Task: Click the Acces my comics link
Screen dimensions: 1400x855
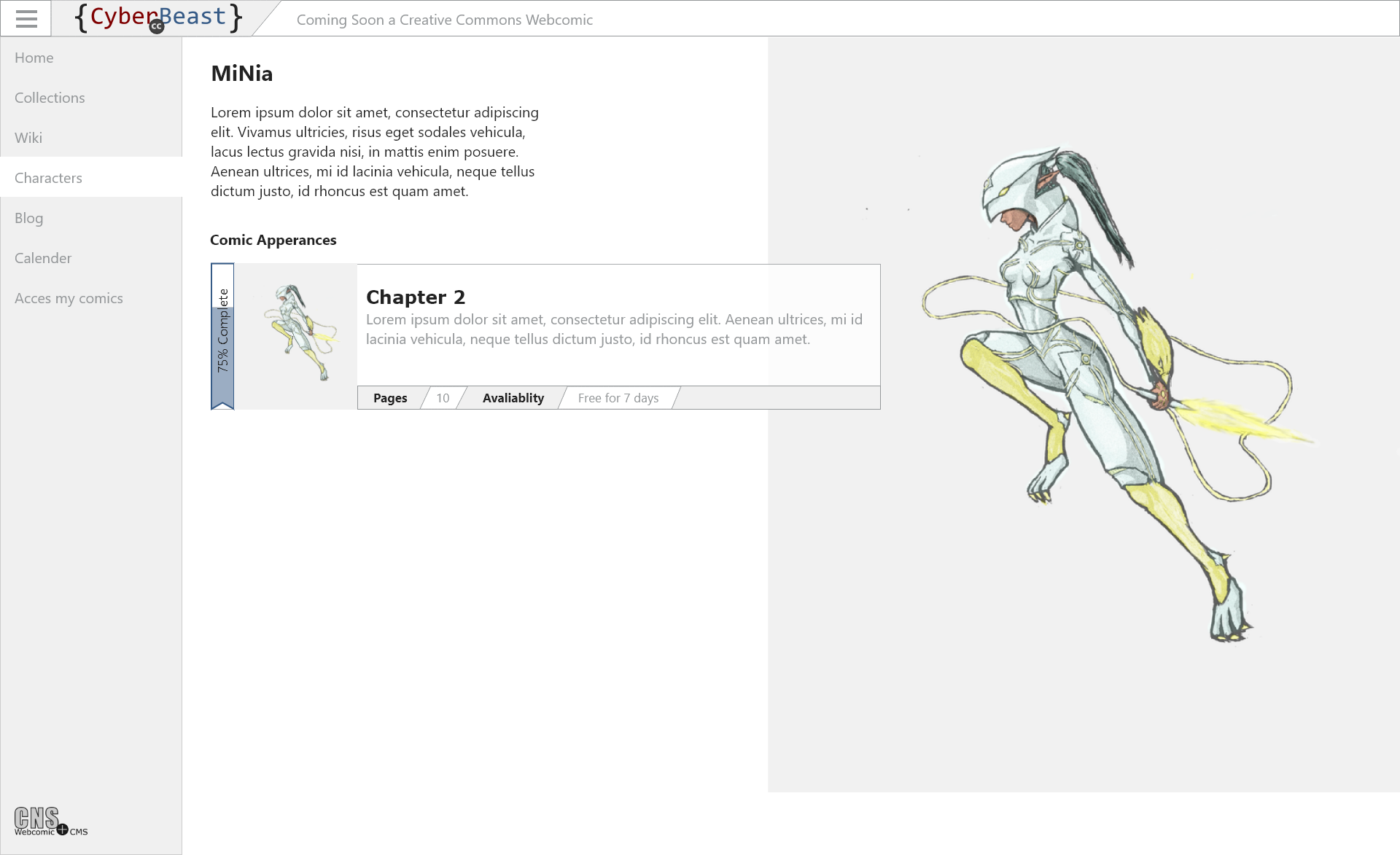Action: point(69,297)
